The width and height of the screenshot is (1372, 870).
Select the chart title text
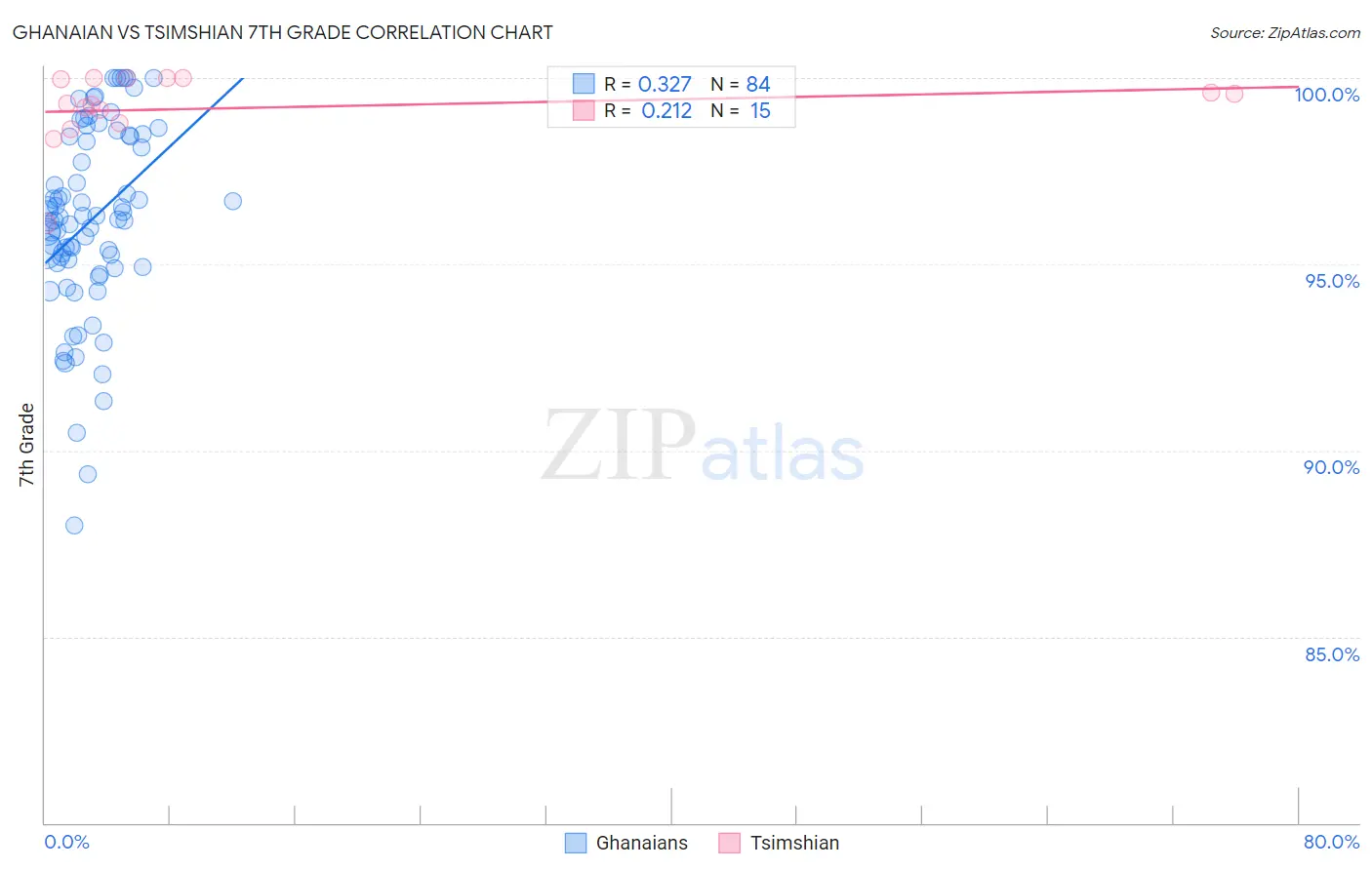click(283, 32)
